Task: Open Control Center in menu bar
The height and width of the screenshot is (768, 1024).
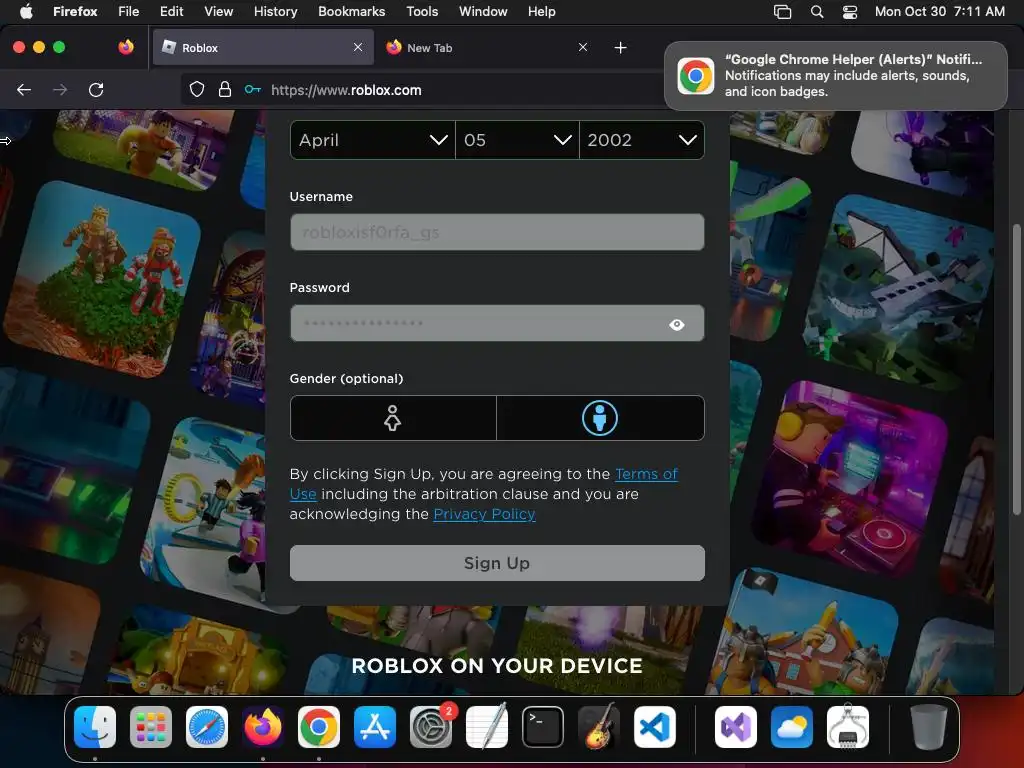Action: [x=850, y=12]
